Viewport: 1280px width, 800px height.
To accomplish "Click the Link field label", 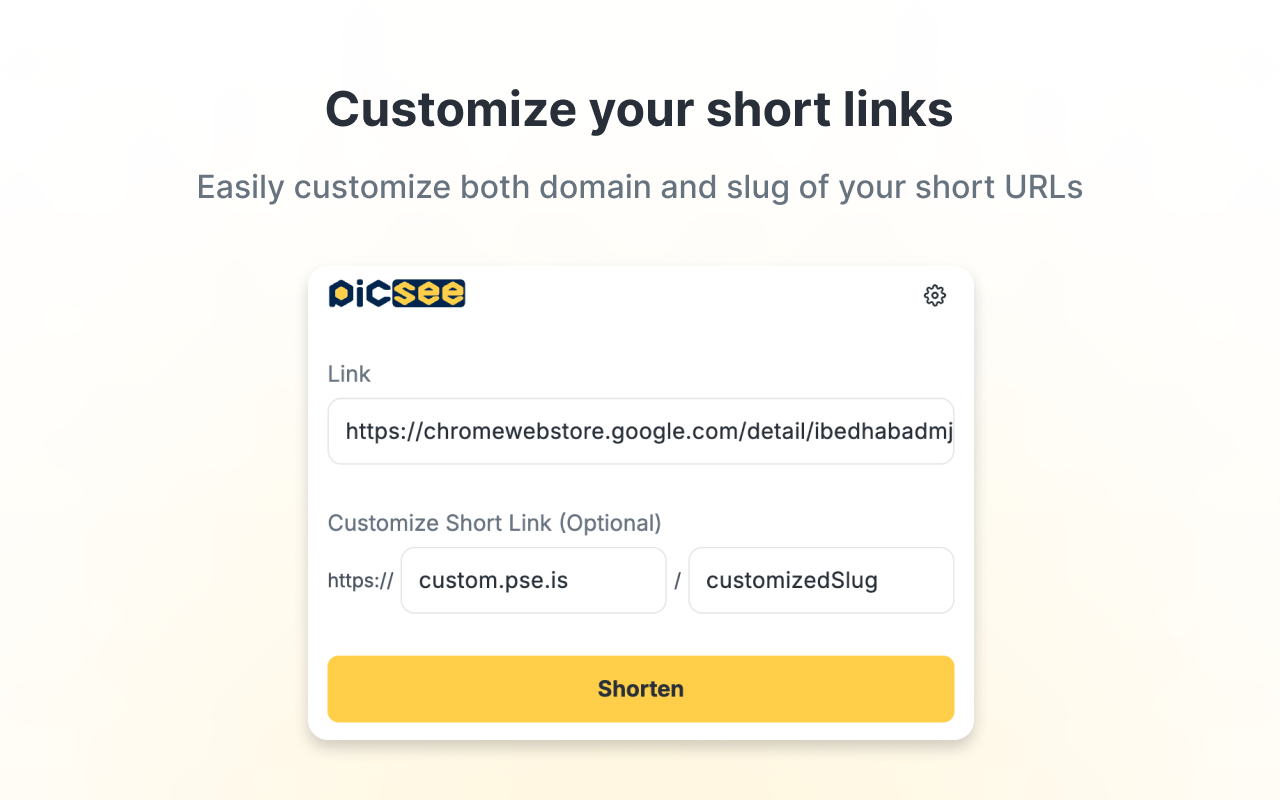I will tap(349, 373).
